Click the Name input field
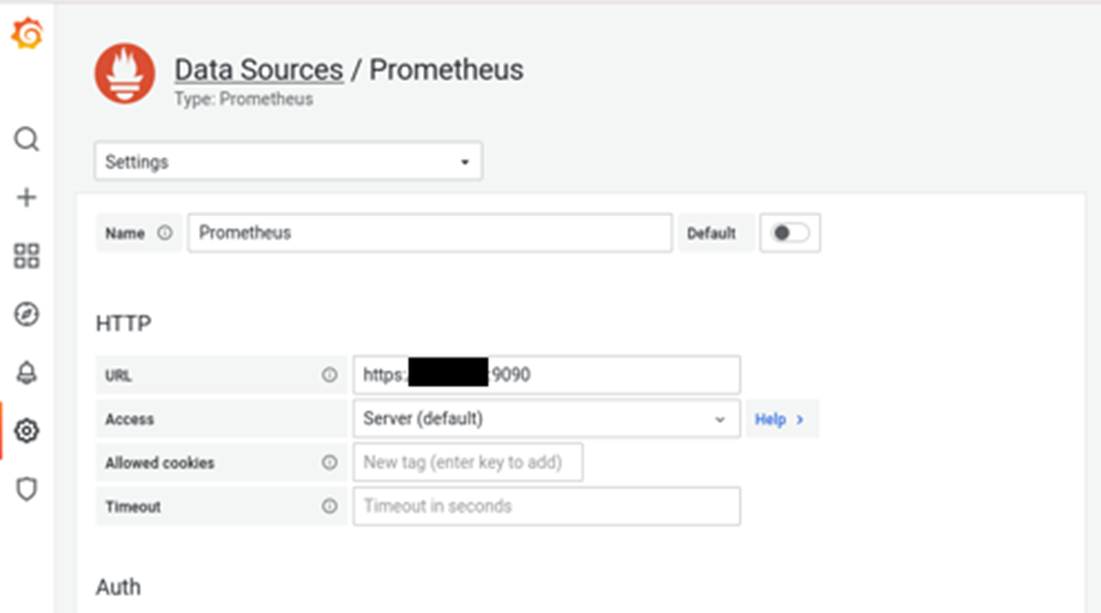The width and height of the screenshot is (1101, 613). click(x=430, y=233)
